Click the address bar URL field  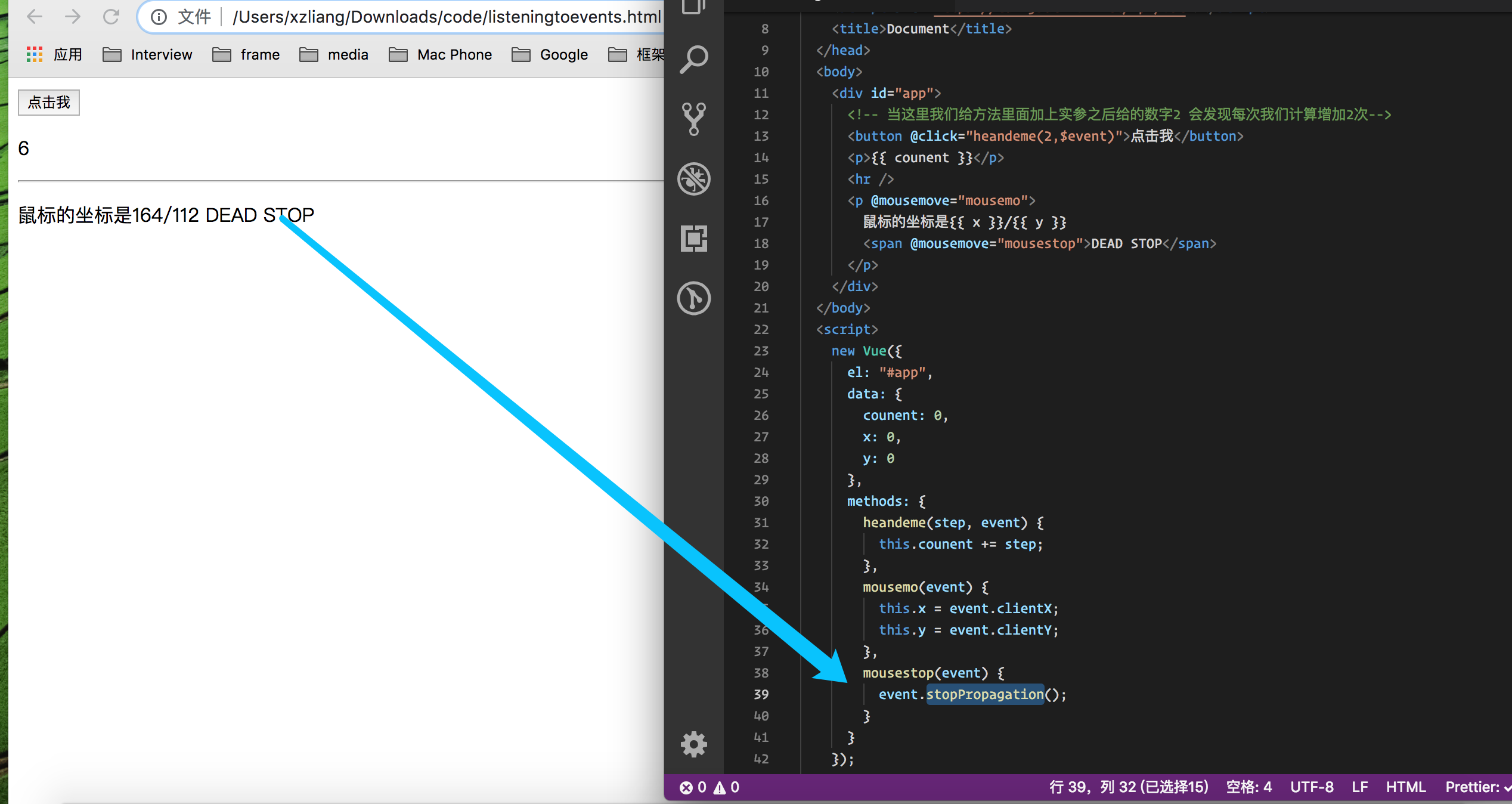coord(446,17)
